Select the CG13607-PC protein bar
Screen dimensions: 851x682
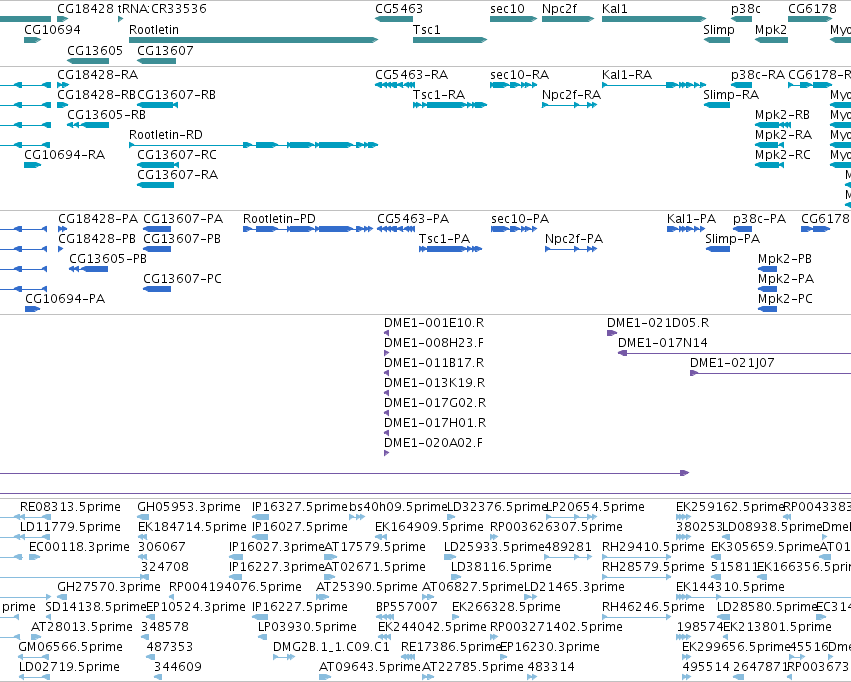pyautogui.click(x=157, y=289)
